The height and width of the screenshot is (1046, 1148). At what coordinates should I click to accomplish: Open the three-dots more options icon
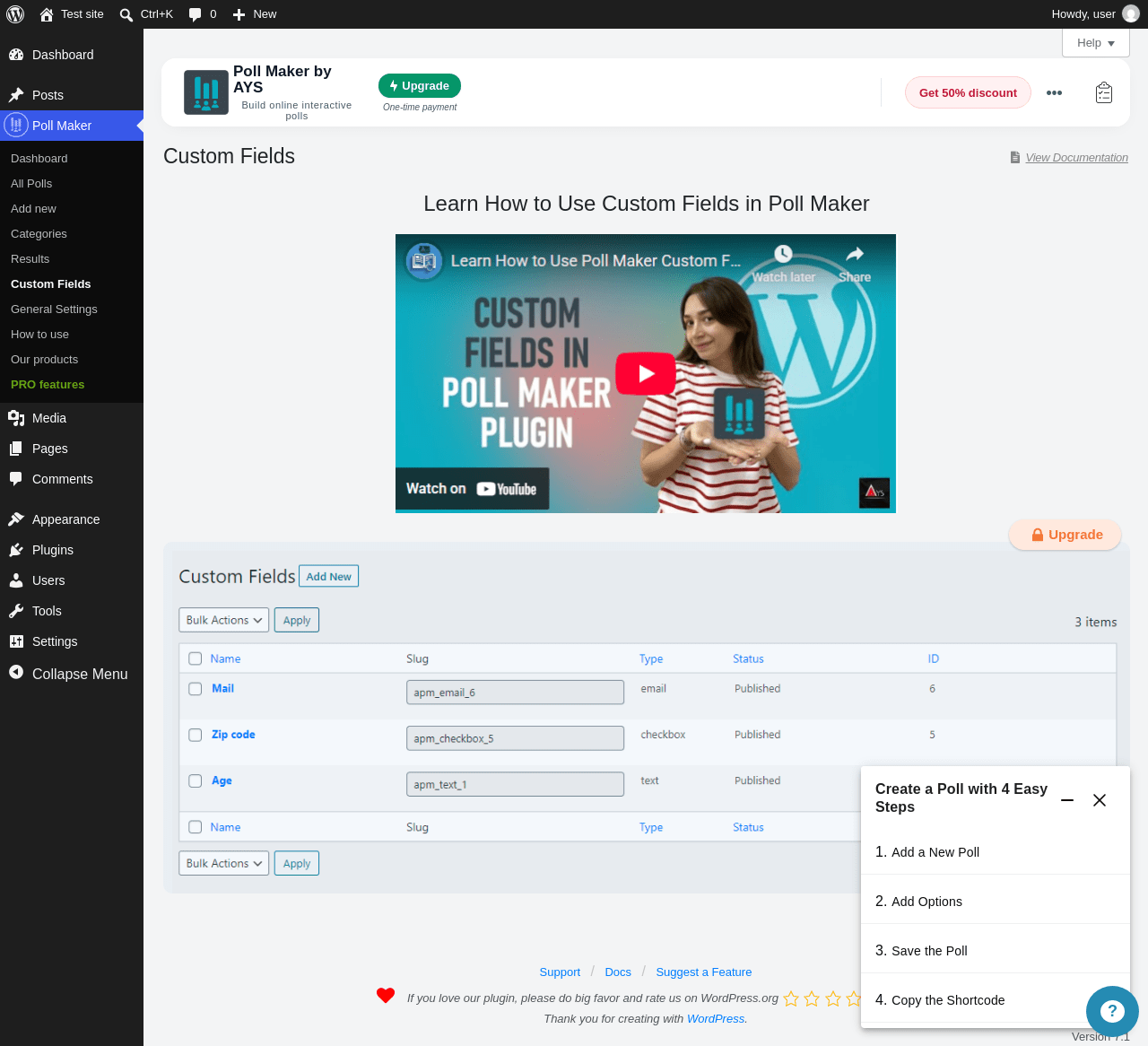1054,92
